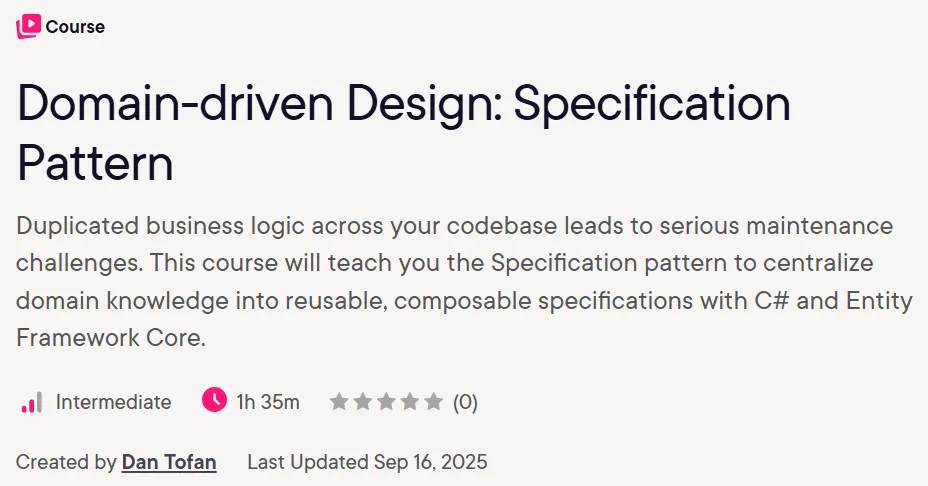Click the course description paragraph
Image resolution: width=928 pixels, height=486 pixels.
point(465,282)
